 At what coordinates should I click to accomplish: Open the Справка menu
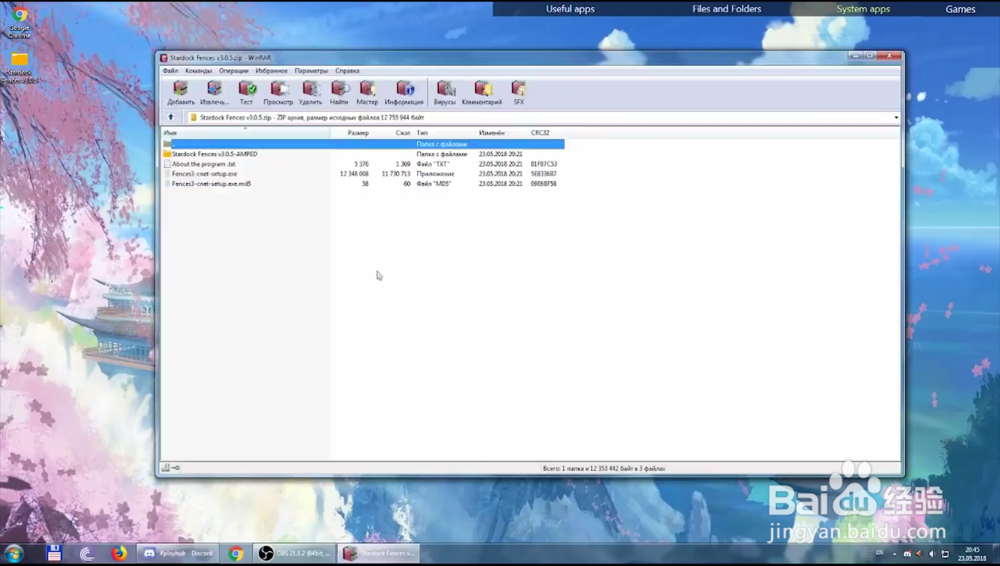coord(348,71)
